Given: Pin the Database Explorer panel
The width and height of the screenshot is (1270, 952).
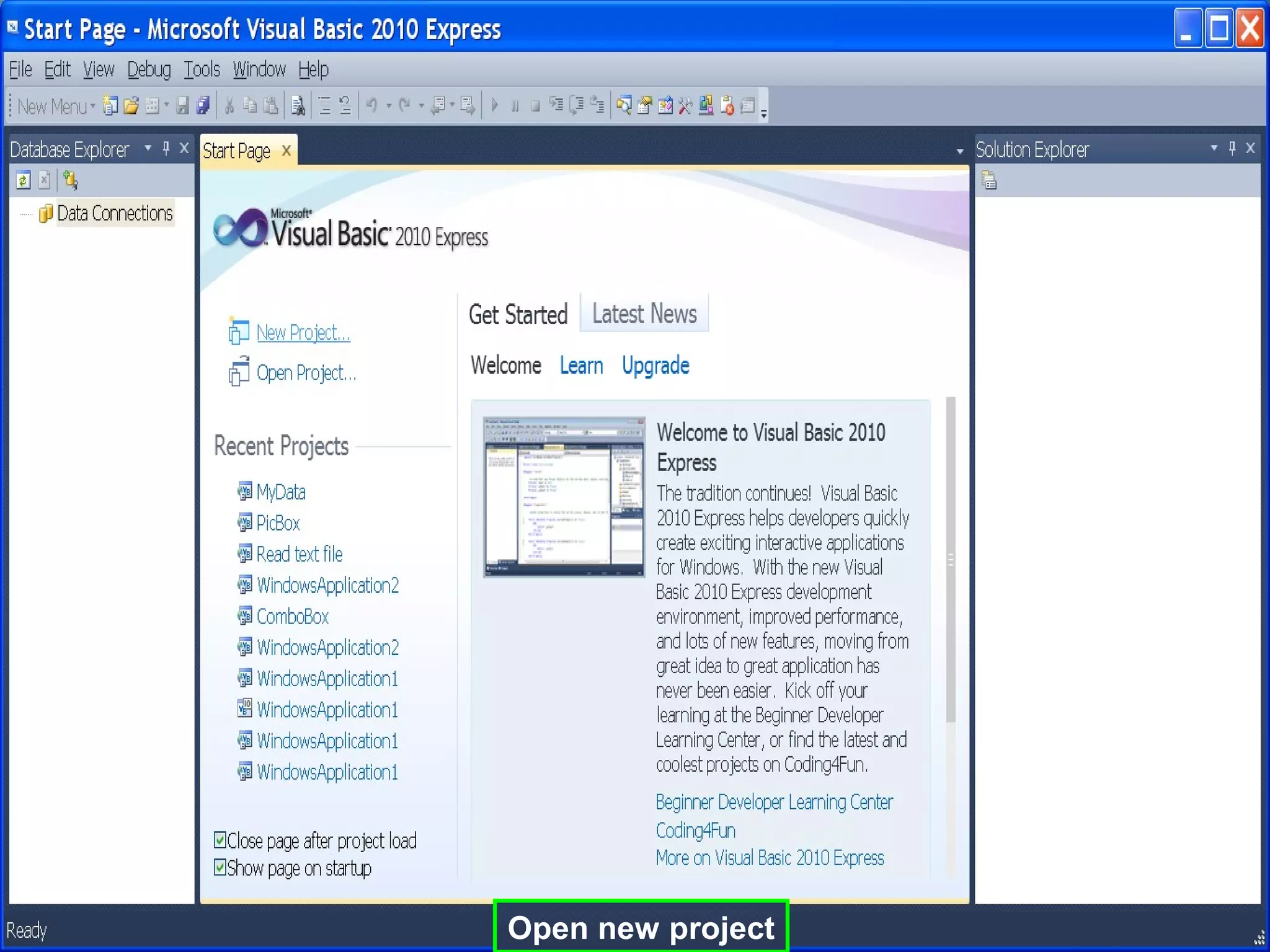Looking at the screenshot, I should [166, 149].
